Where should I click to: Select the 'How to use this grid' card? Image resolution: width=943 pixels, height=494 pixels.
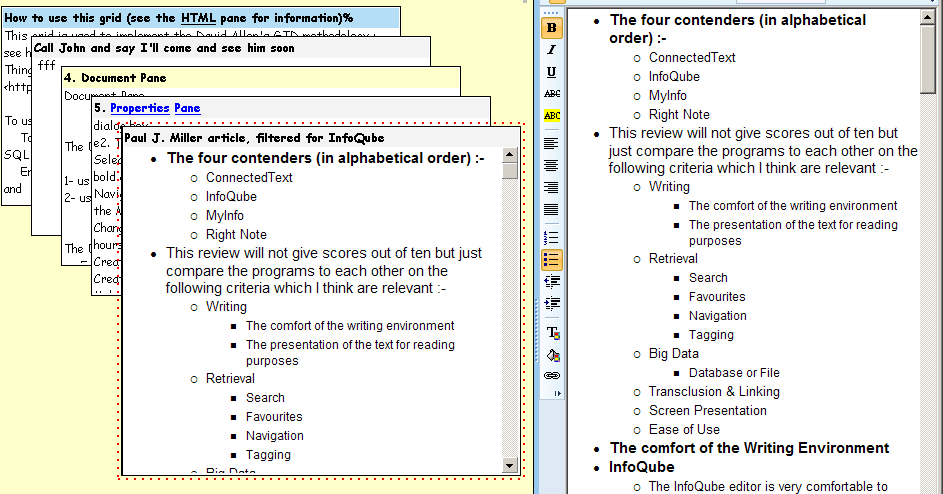pos(201,18)
